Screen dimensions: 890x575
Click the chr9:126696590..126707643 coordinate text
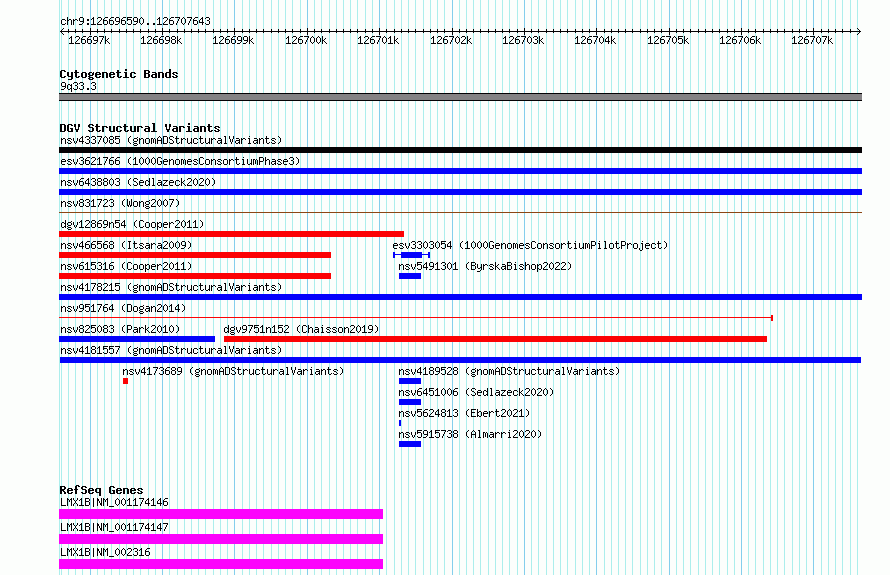point(135,21)
